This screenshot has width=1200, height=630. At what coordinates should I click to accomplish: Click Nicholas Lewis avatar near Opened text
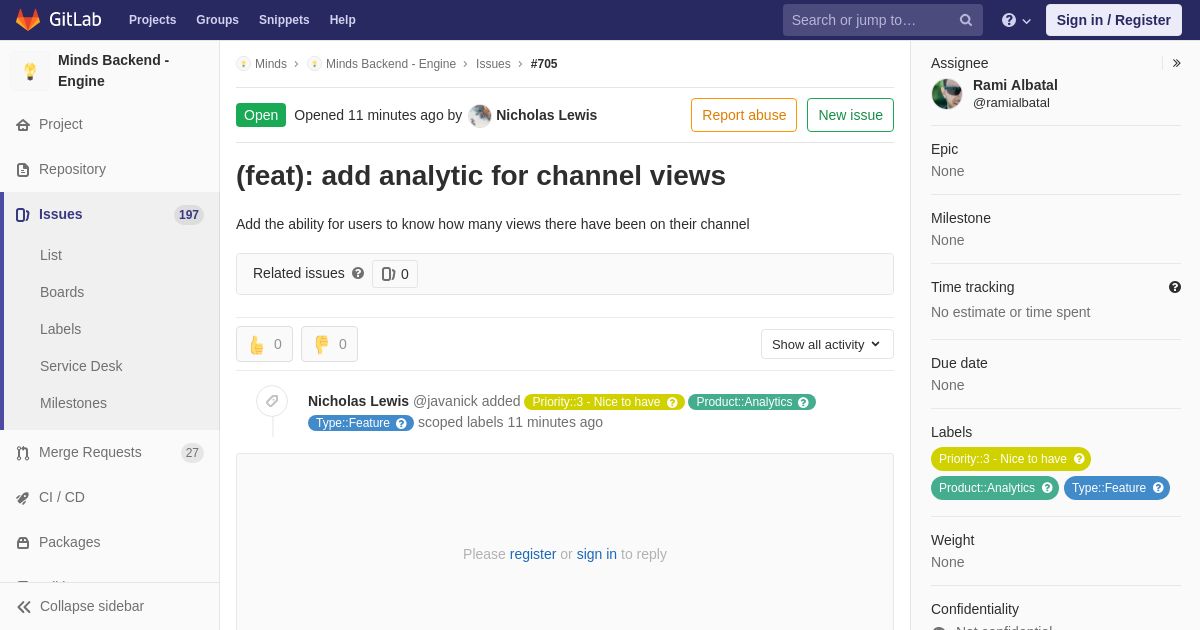(x=480, y=116)
